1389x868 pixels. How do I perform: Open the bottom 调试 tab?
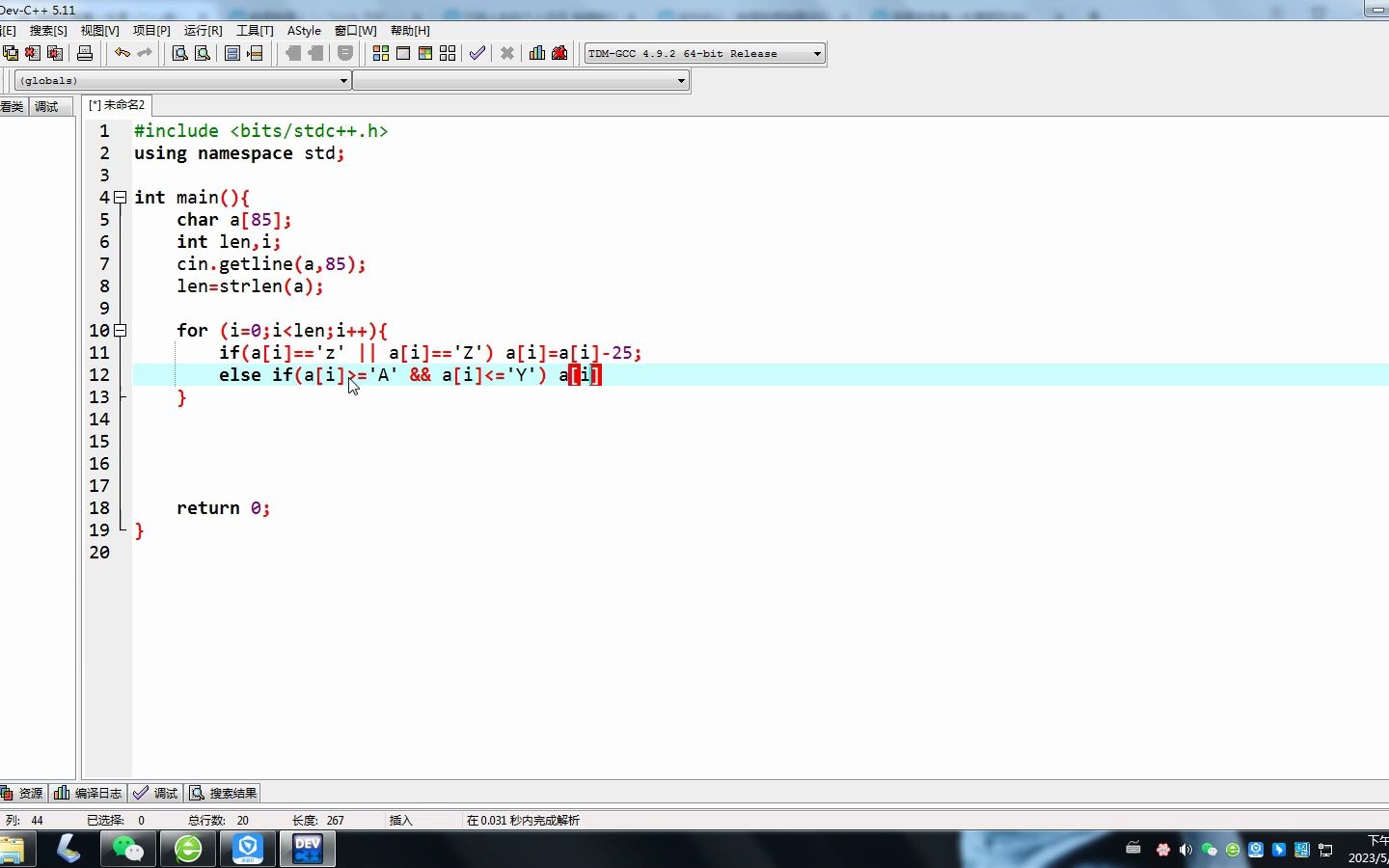(x=156, y=793)
